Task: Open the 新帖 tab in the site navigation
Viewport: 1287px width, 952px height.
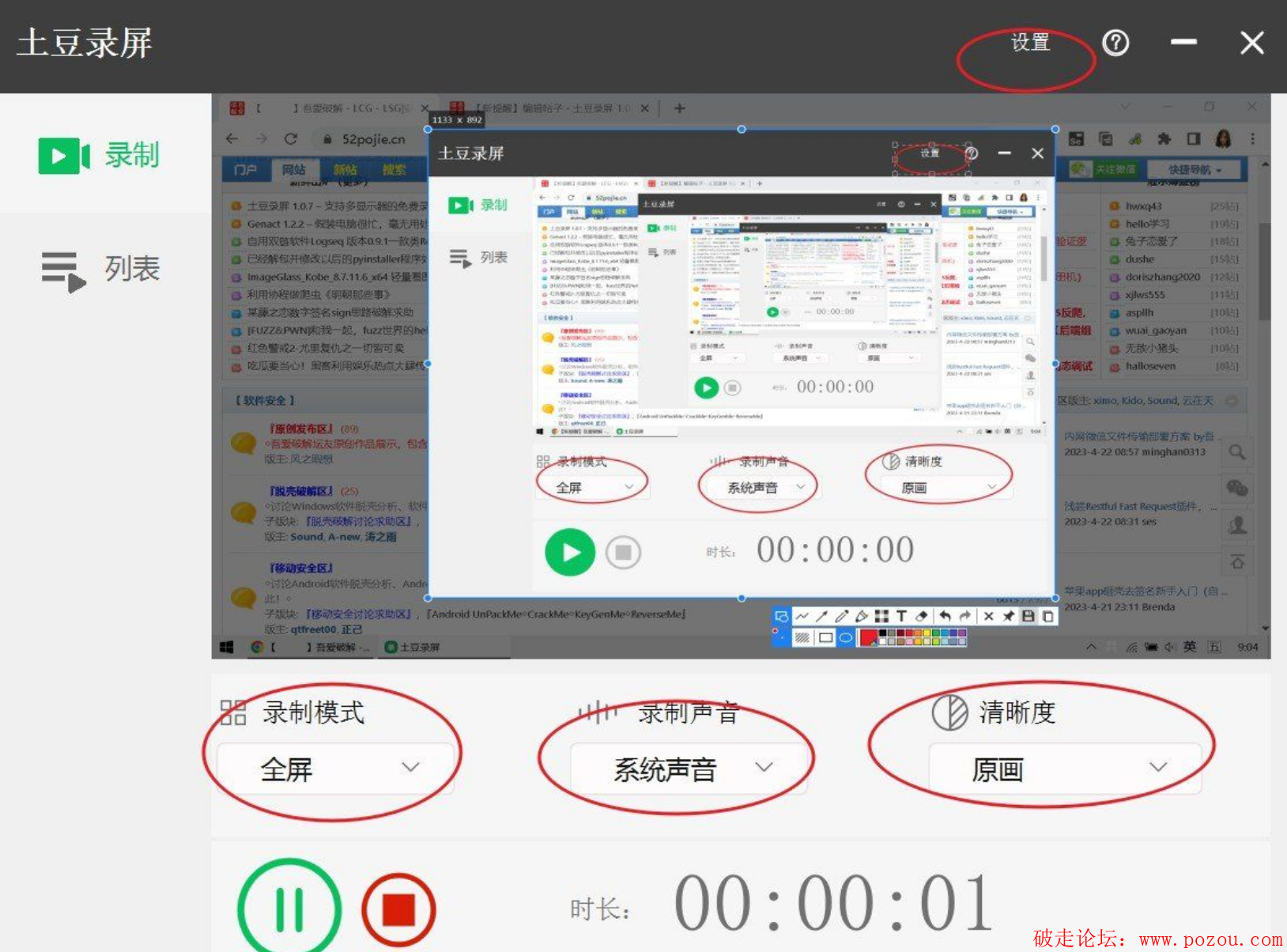Action: (345, 169)
